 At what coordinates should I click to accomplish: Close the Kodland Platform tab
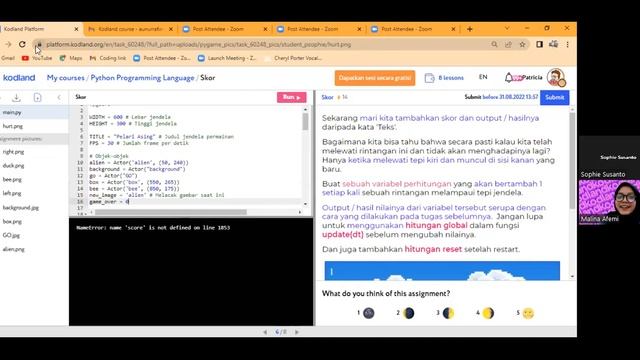pyautogui.click(x=76, y=29)
